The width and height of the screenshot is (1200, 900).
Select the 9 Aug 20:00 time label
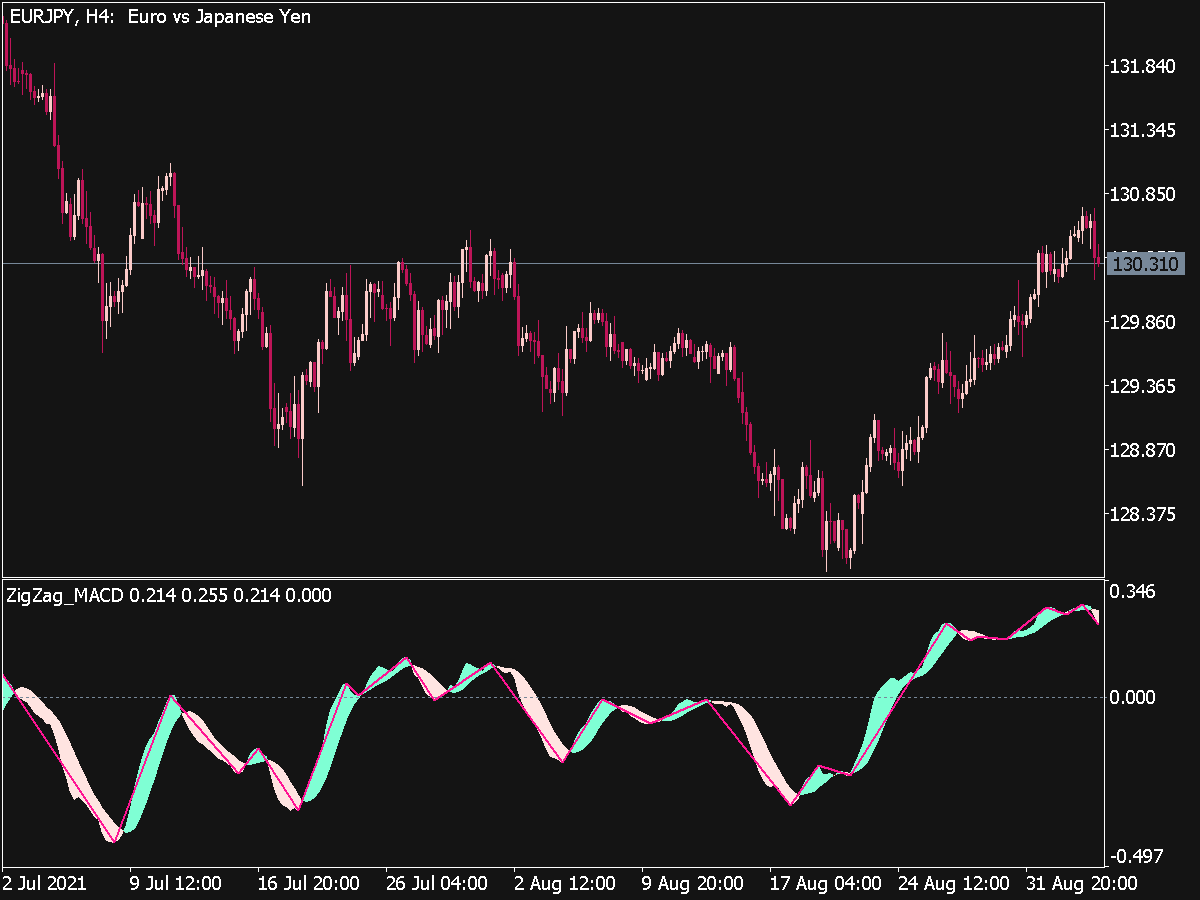692,884
